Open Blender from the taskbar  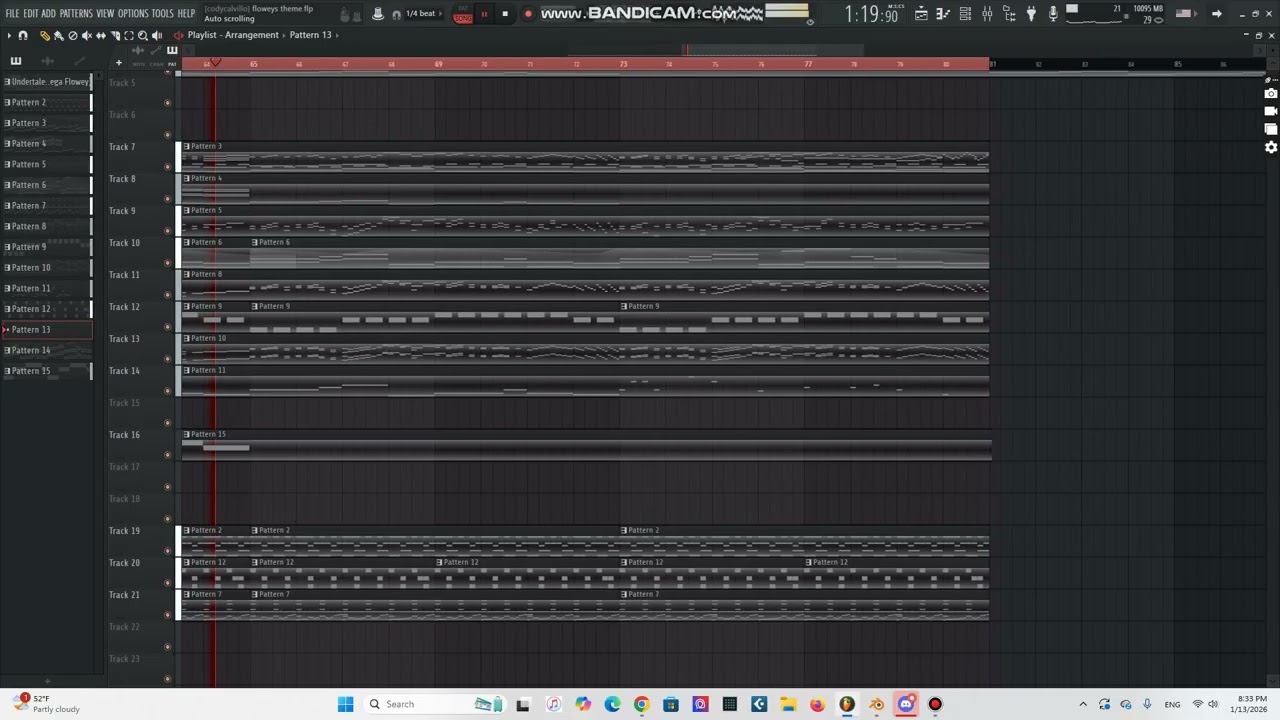click(876, 704)
